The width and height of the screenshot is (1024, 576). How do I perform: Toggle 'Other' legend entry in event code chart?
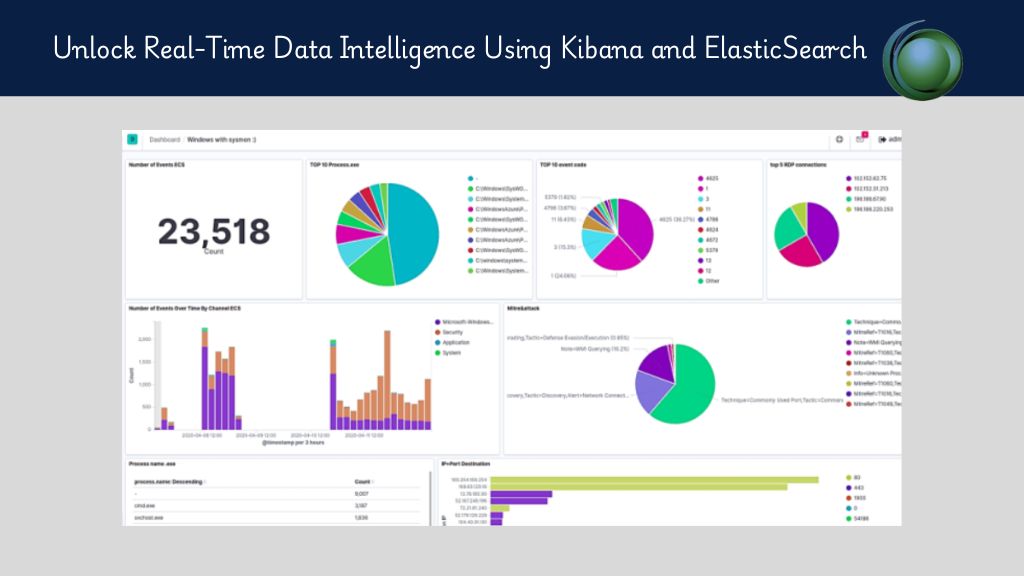click(x=709, y=281)
